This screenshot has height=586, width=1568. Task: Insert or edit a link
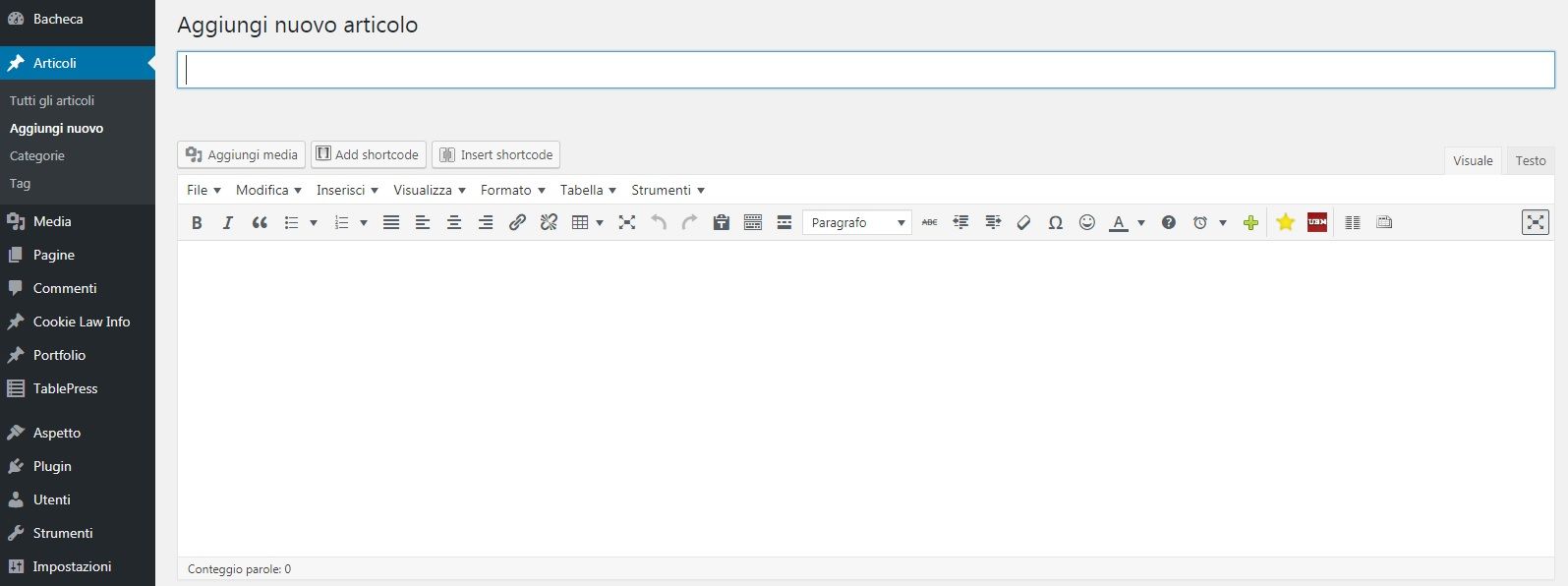517,222
